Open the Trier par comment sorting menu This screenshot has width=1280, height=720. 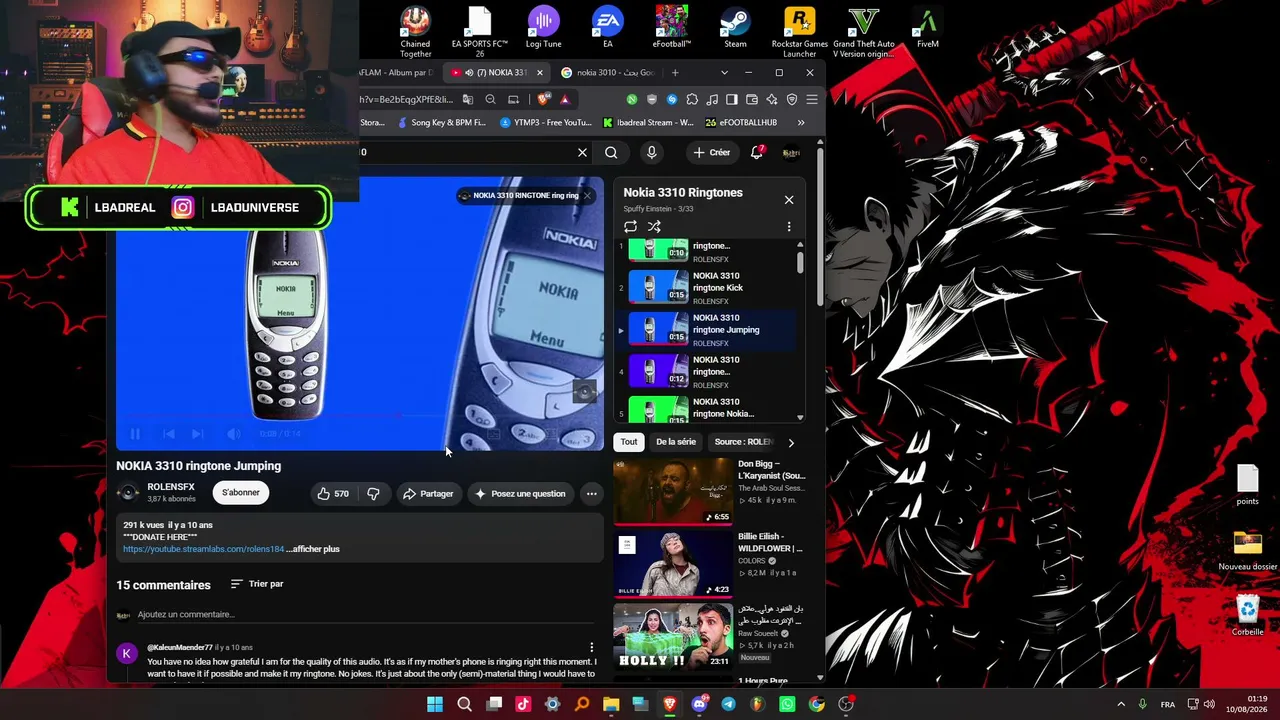[x=257, y=584]
